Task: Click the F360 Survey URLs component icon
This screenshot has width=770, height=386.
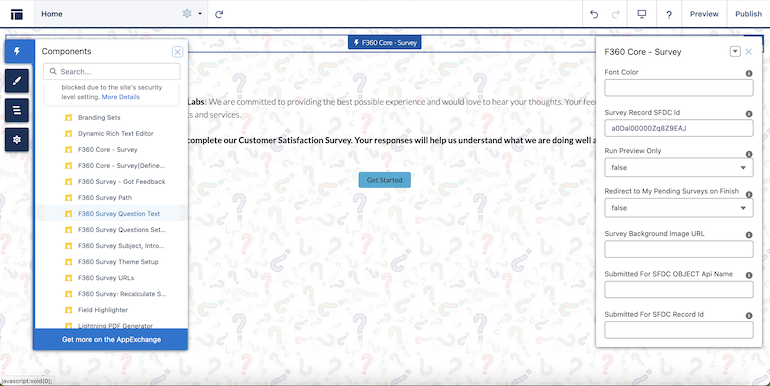Action: (x=69, y=278)
